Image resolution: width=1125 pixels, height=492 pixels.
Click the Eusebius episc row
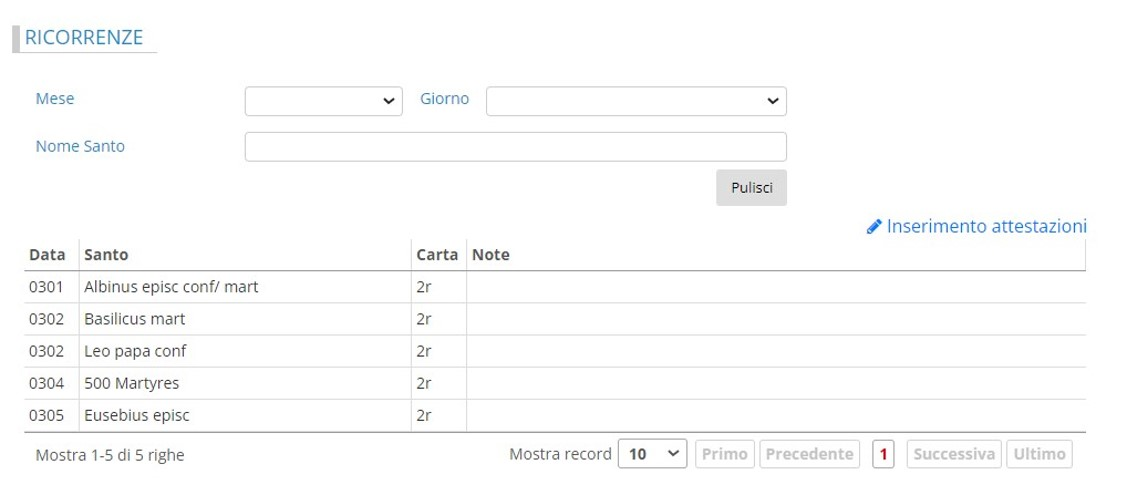(x=137, y=415)
